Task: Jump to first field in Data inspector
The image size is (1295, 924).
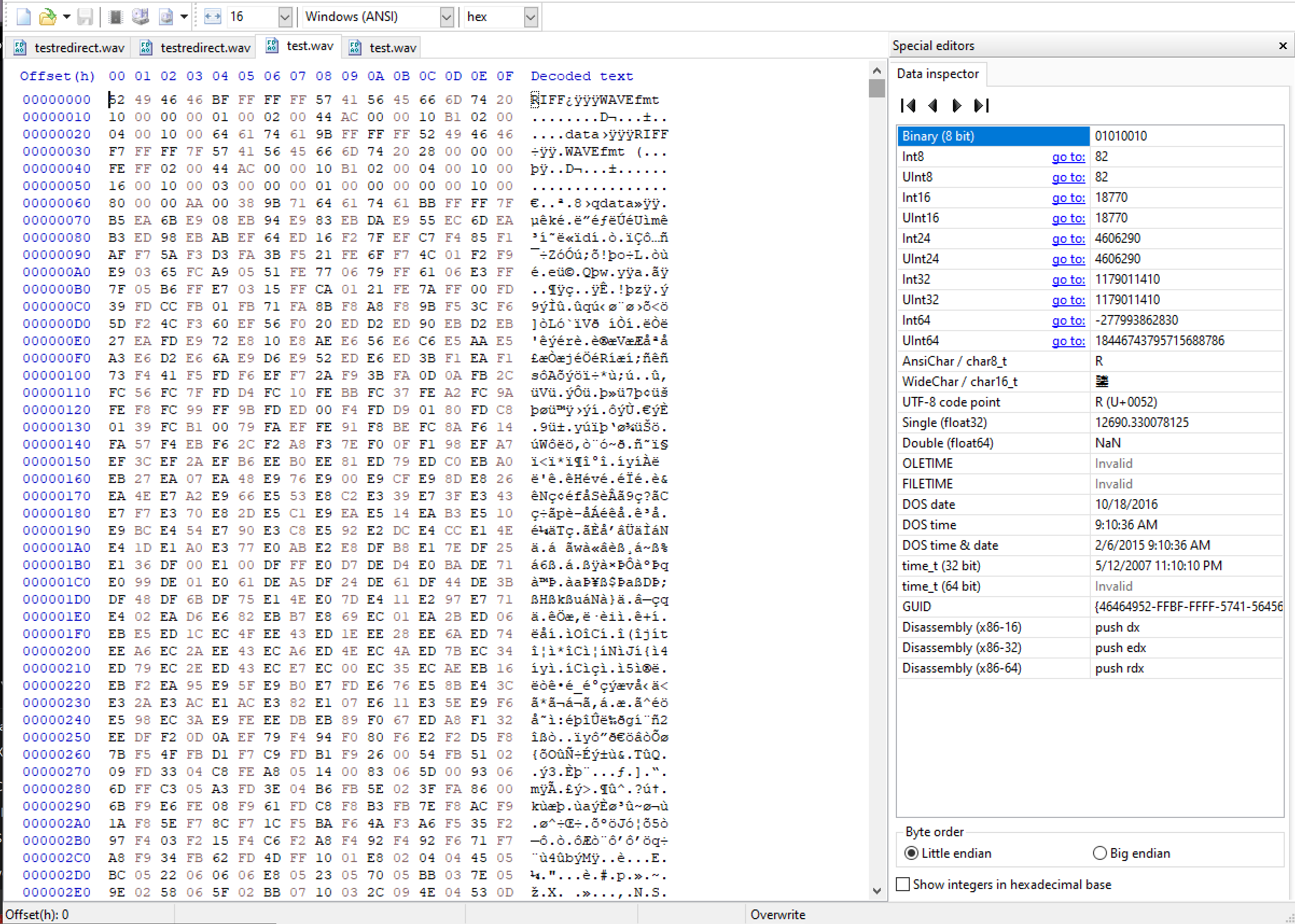Action: point(908,106)
